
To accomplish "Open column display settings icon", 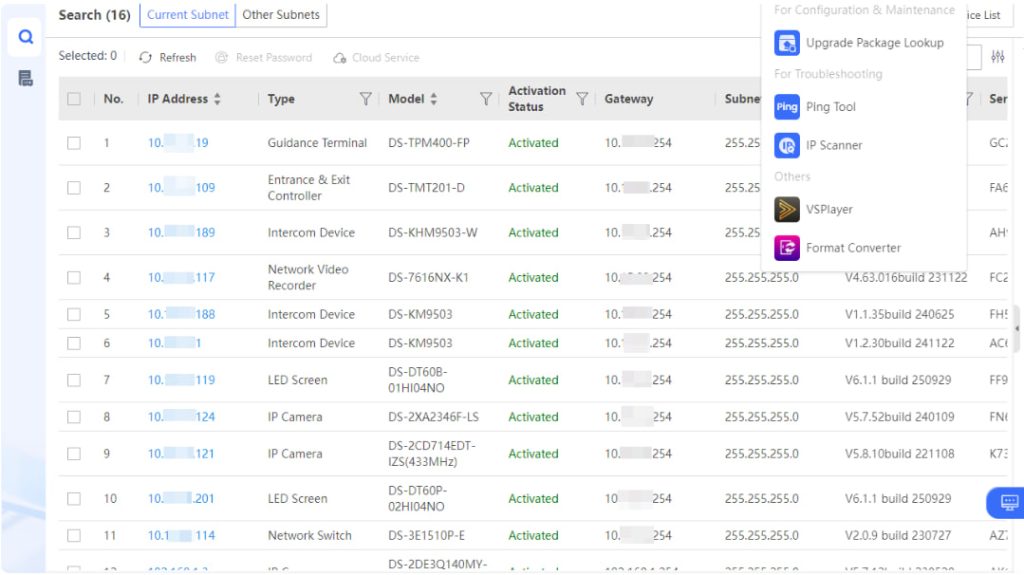I will coord(997,57).
